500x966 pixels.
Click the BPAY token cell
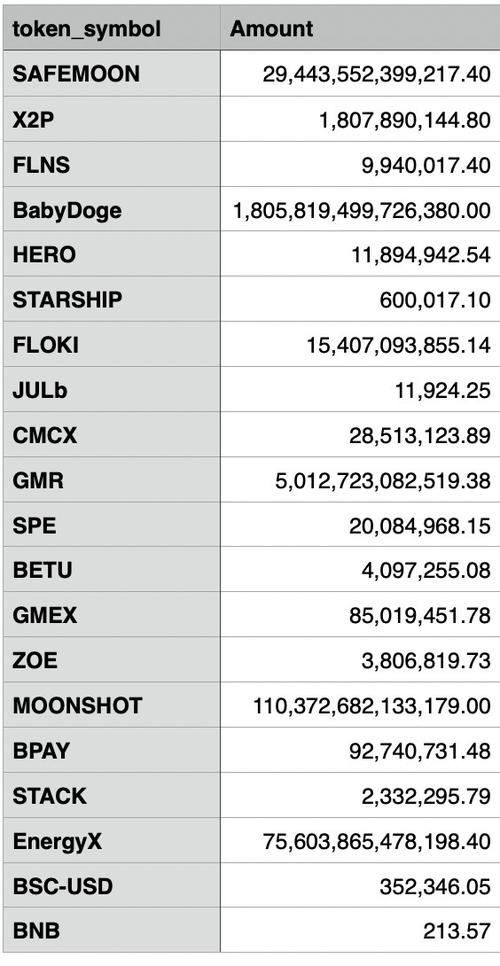(x=111, y=750)
